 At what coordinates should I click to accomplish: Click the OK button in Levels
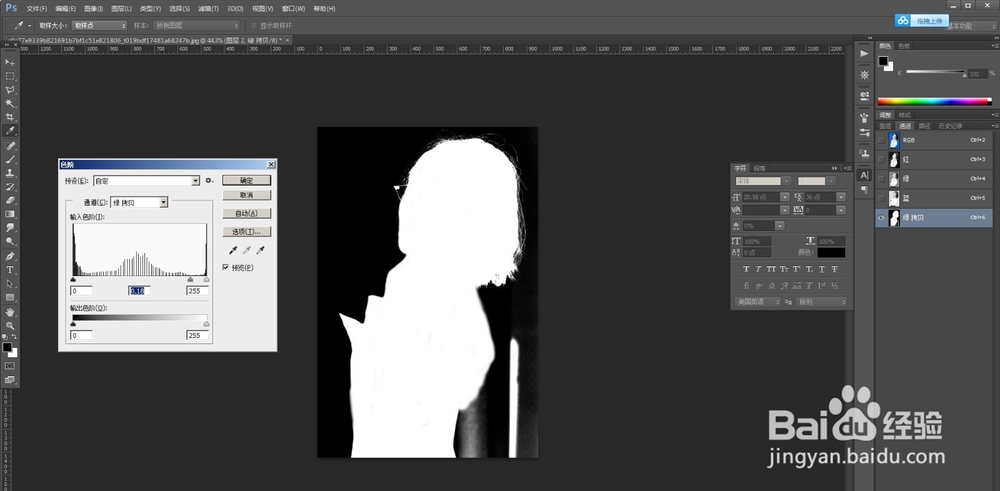pyautogui.click(x=246, y=181)
